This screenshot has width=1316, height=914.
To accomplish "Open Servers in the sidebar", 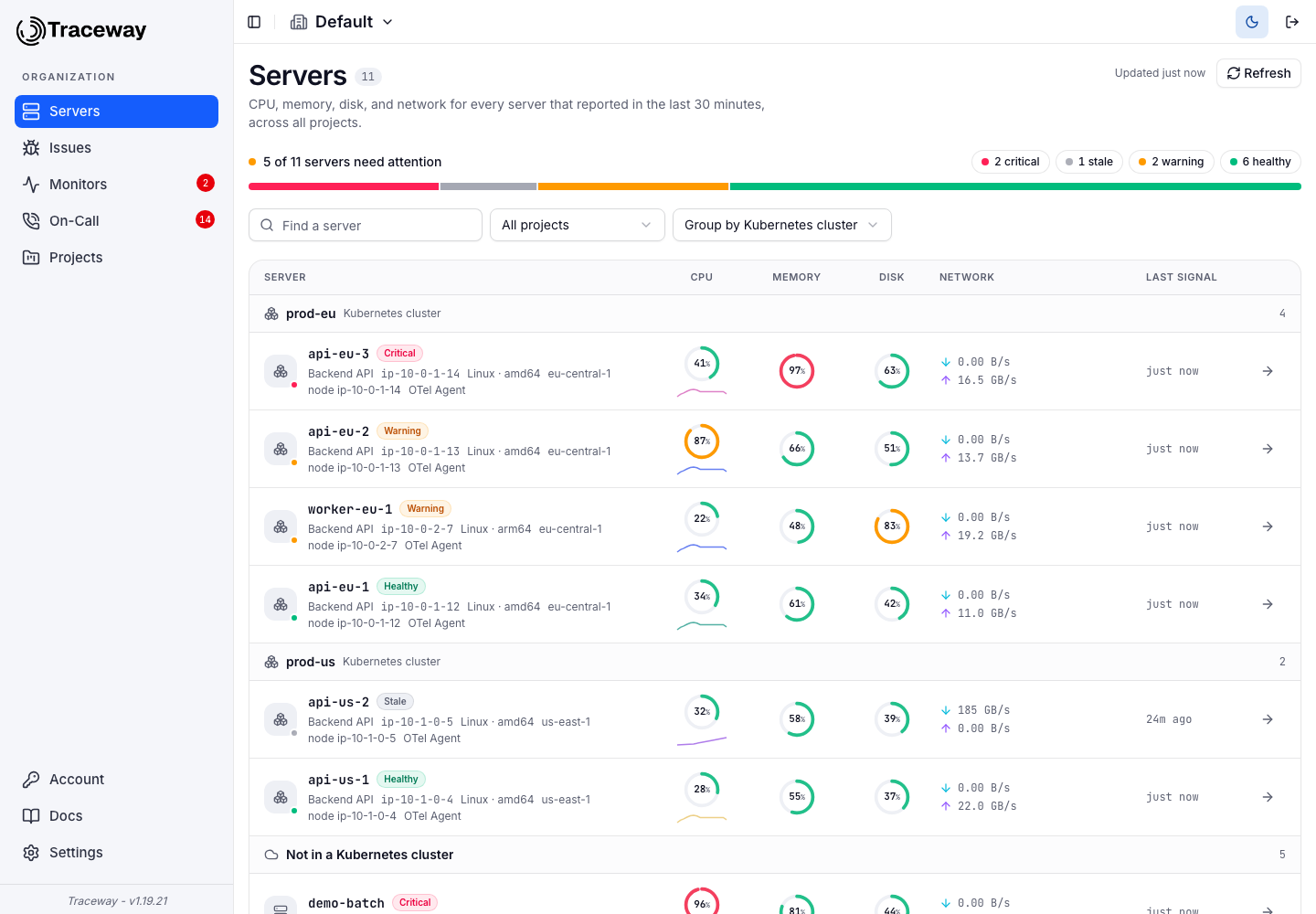I will click(x=116, y=112).
